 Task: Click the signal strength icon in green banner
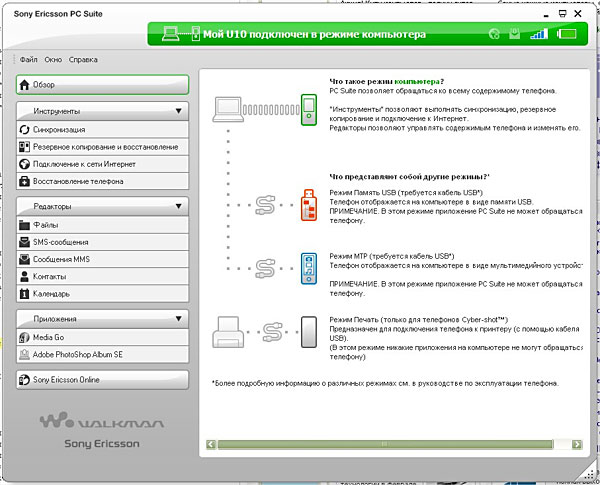pos(539,34)
